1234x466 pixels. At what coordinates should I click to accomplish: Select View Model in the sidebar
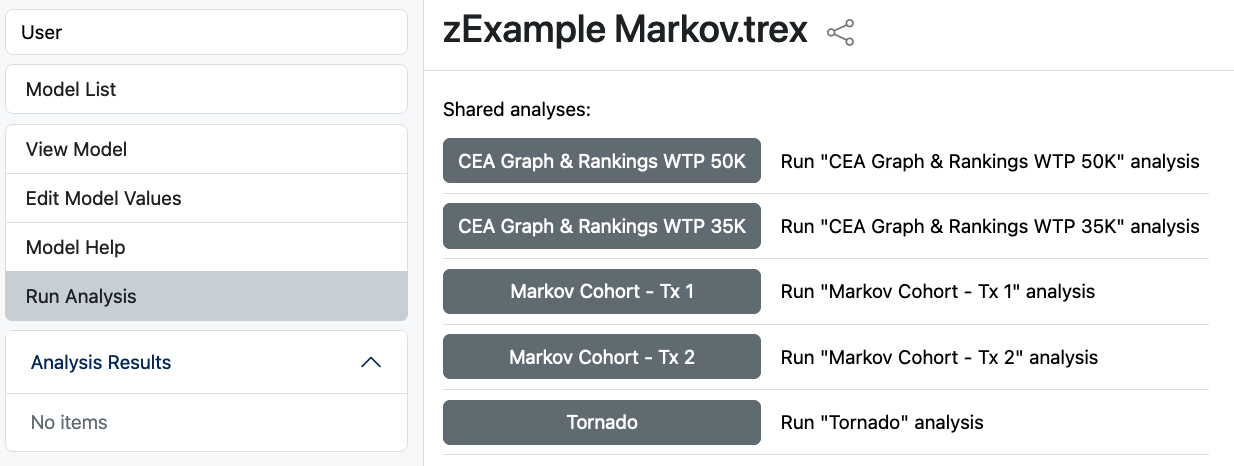pos(207,149)
